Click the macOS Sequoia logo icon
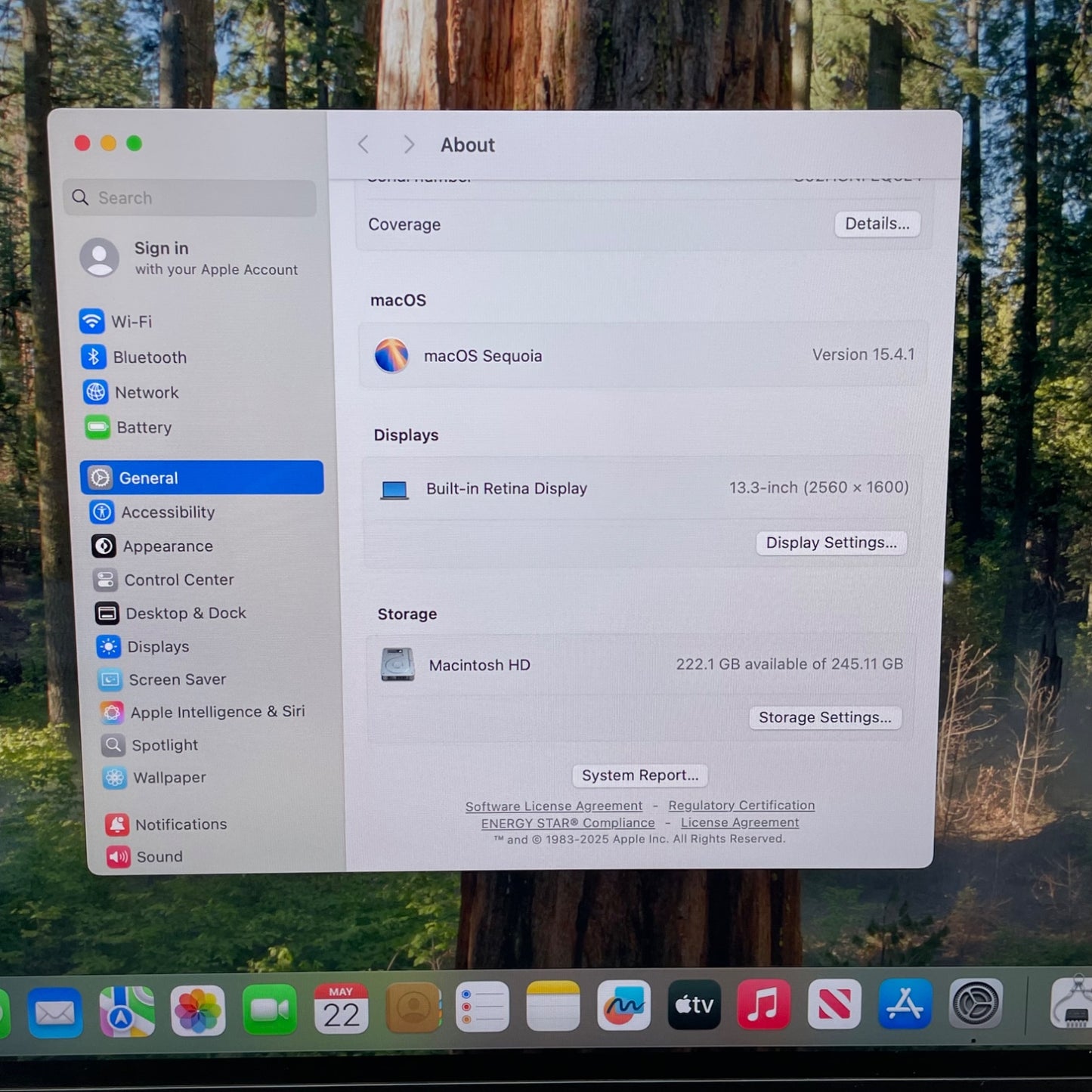 391,355
